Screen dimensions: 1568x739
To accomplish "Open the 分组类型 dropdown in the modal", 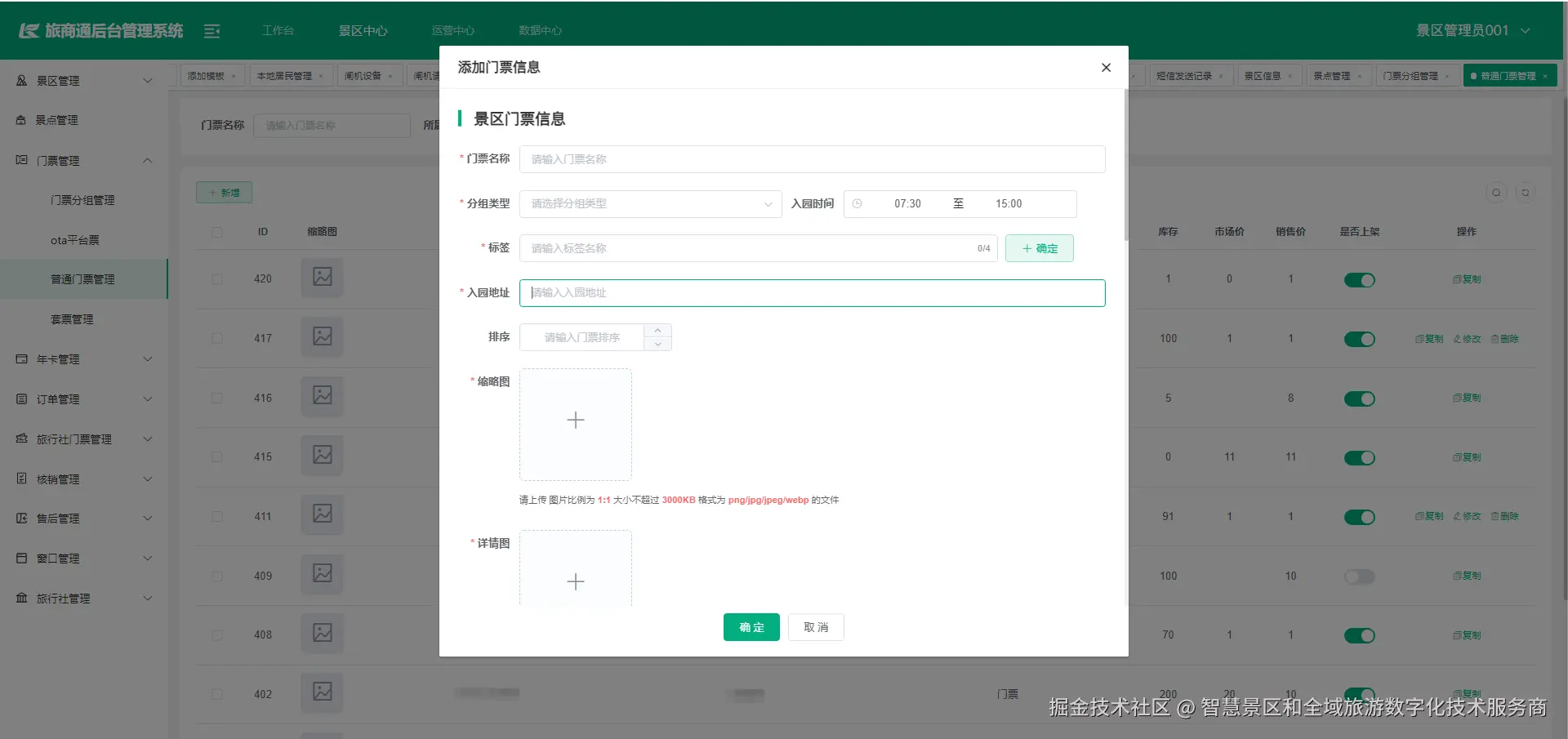I will coord(649,203).
